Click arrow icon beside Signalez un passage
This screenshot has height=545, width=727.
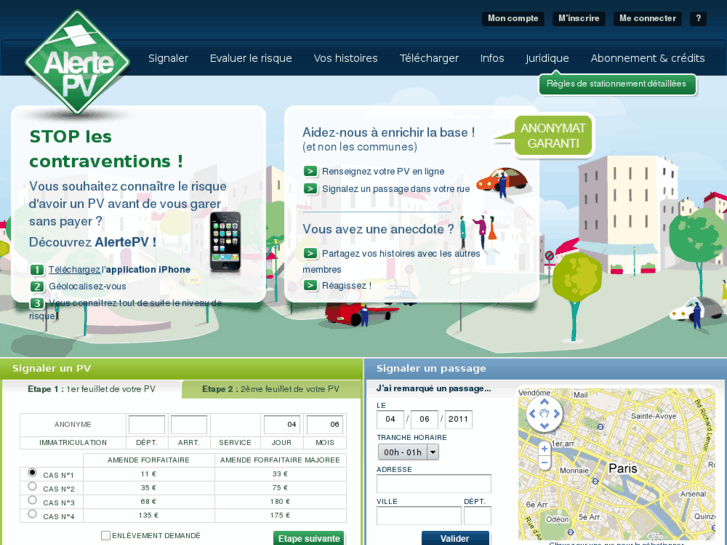pos(310,189)
